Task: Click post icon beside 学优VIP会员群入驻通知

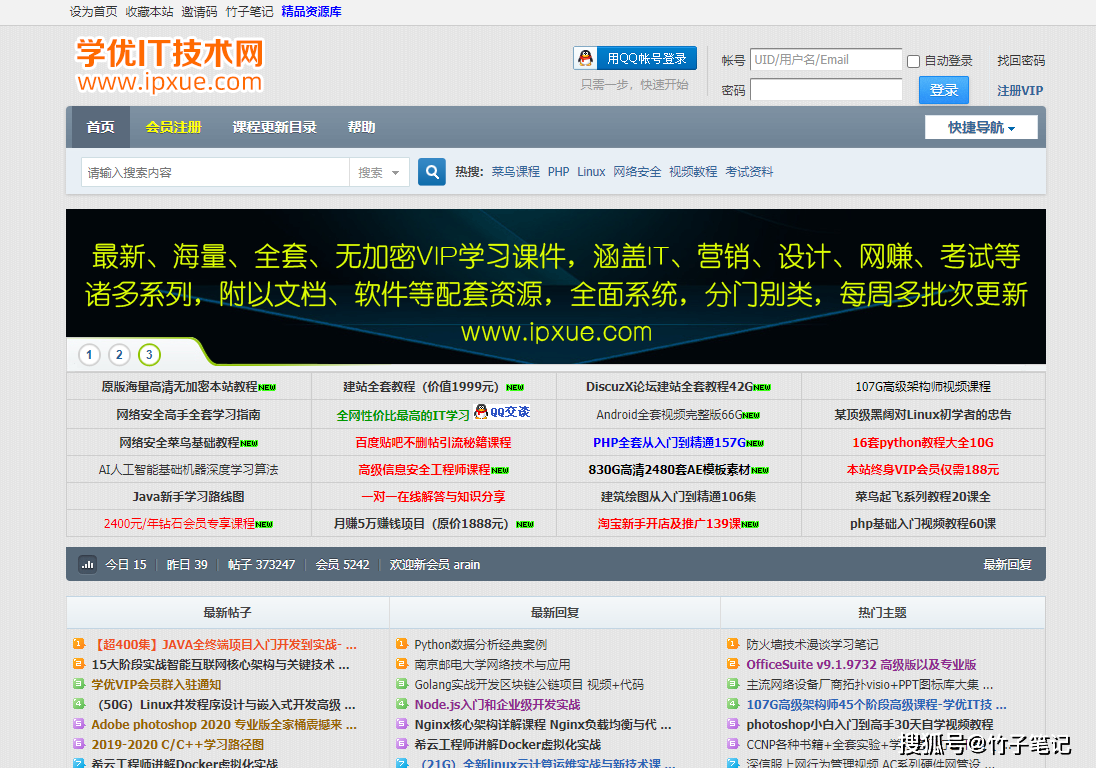Action: 79,685
